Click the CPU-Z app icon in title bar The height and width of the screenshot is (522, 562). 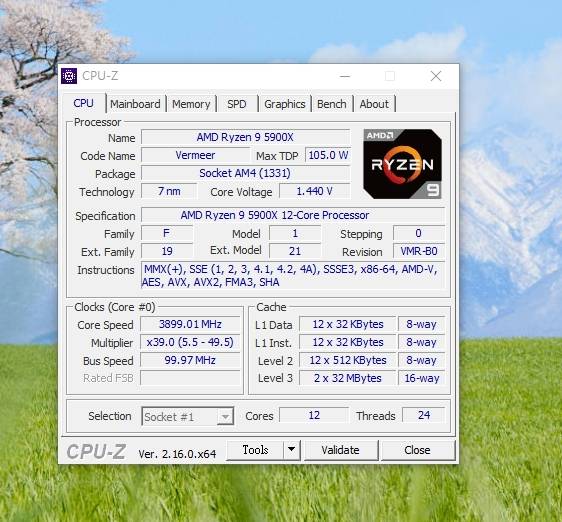coord(69,76)
